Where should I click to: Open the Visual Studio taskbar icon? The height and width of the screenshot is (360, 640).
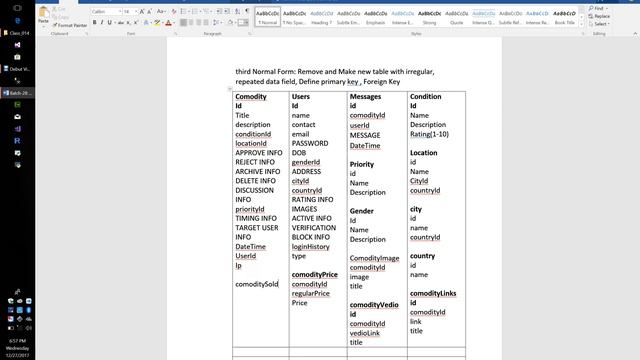pyautogui.click(x=17, y=45)
